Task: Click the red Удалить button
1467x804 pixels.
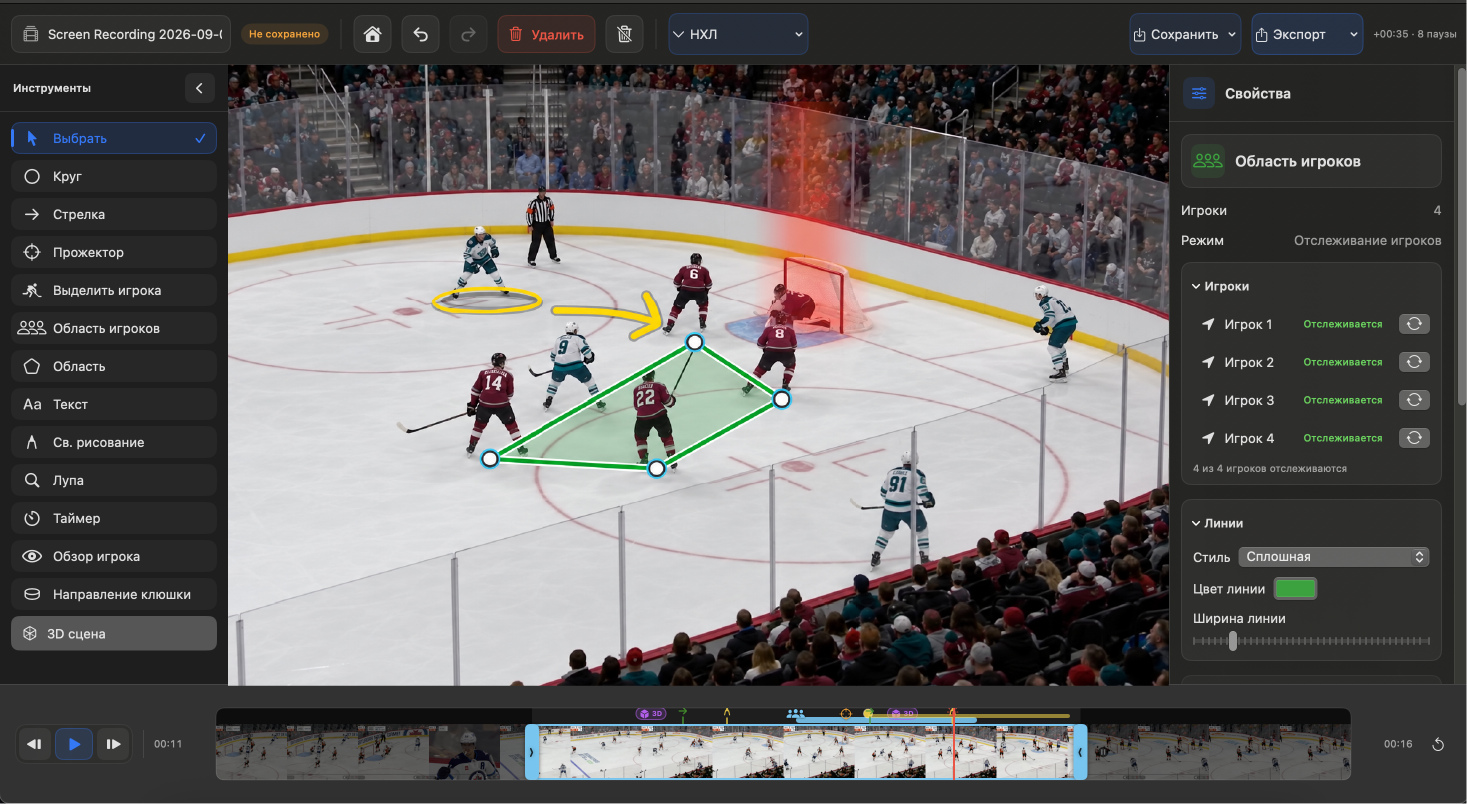Action: [x=546, y=34]
